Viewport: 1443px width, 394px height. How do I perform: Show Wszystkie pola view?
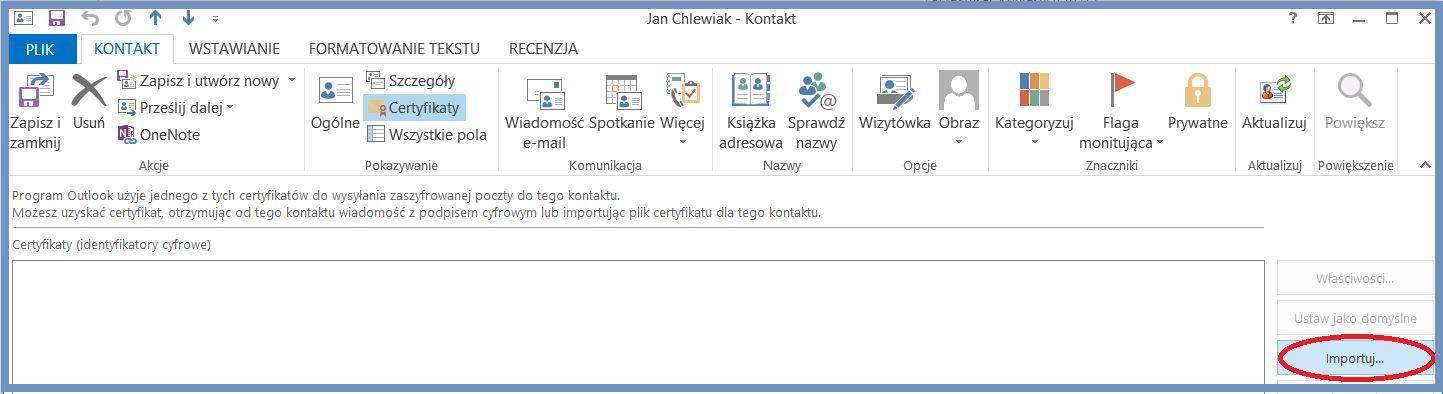[427, 134]
